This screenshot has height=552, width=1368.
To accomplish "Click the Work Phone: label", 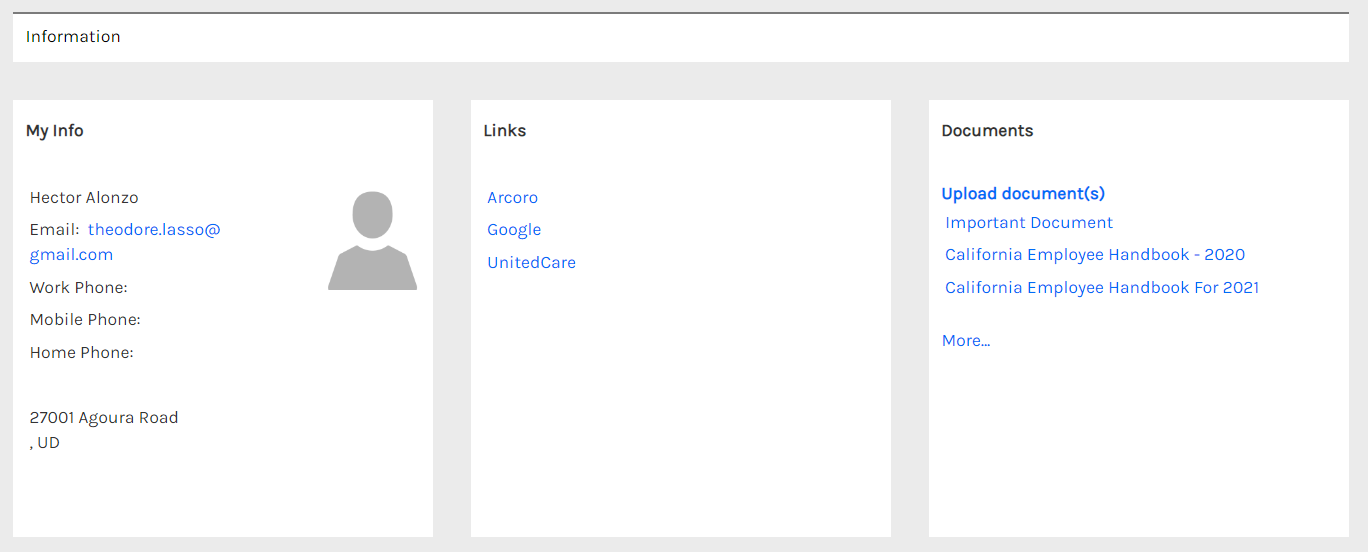I will point(79,288).
